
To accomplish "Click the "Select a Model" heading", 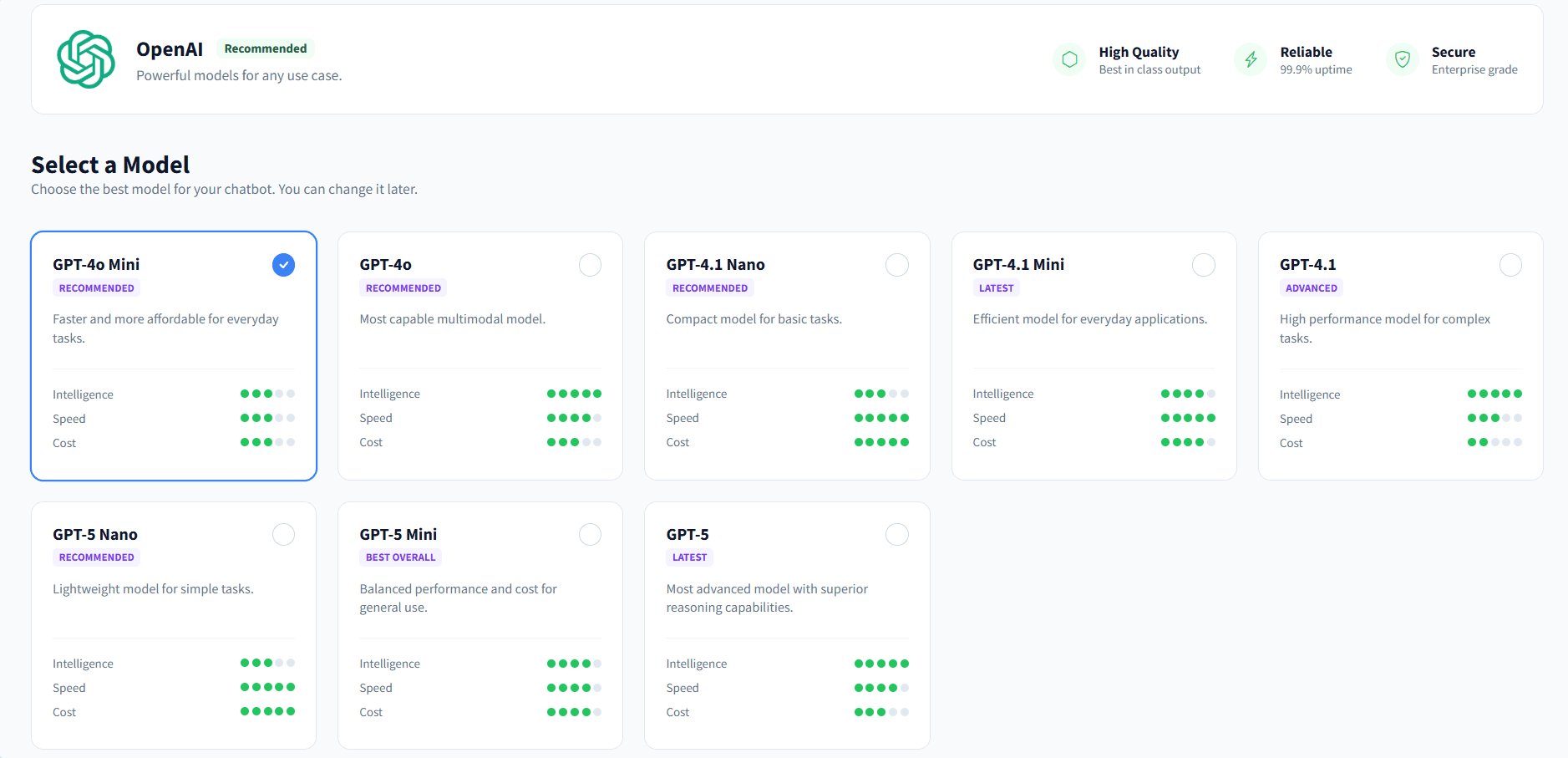I will tap(110, 165).
